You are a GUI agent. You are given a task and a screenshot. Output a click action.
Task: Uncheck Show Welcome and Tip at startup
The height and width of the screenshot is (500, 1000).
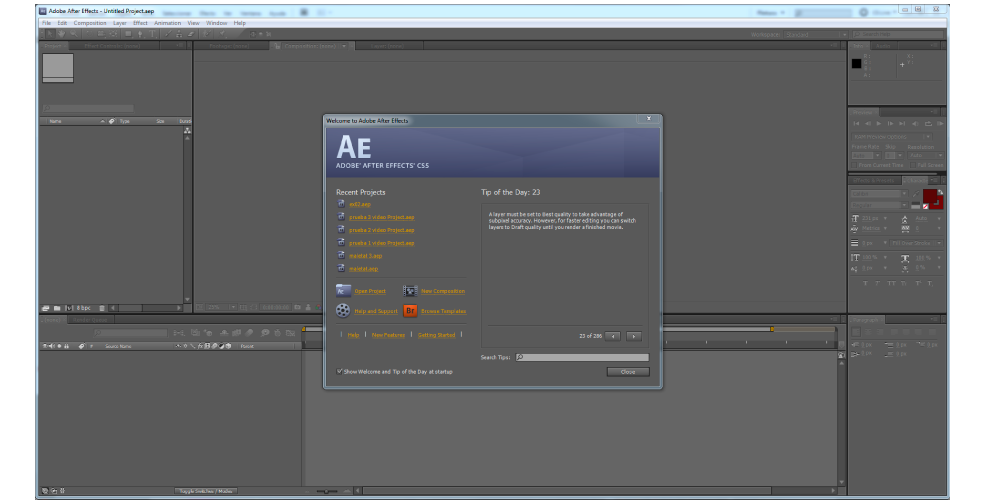coord(339,371)
